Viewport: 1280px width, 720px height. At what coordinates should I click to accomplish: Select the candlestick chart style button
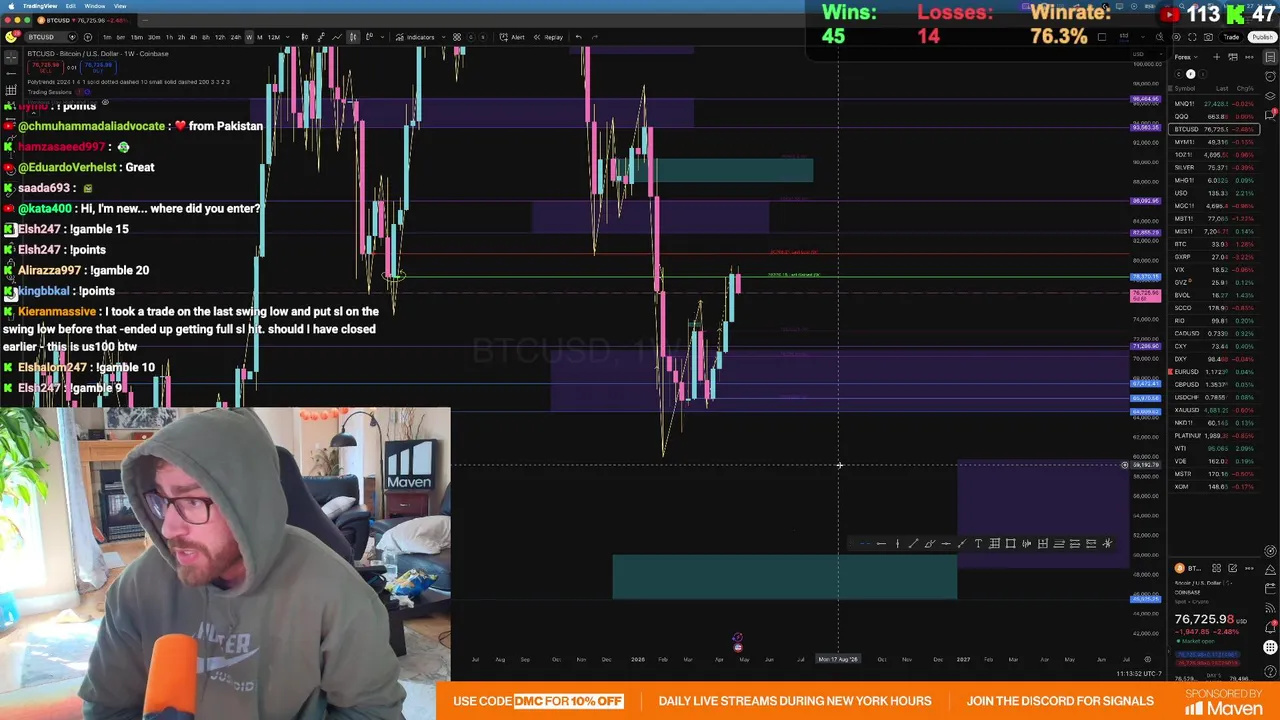(x=353, y=37)
